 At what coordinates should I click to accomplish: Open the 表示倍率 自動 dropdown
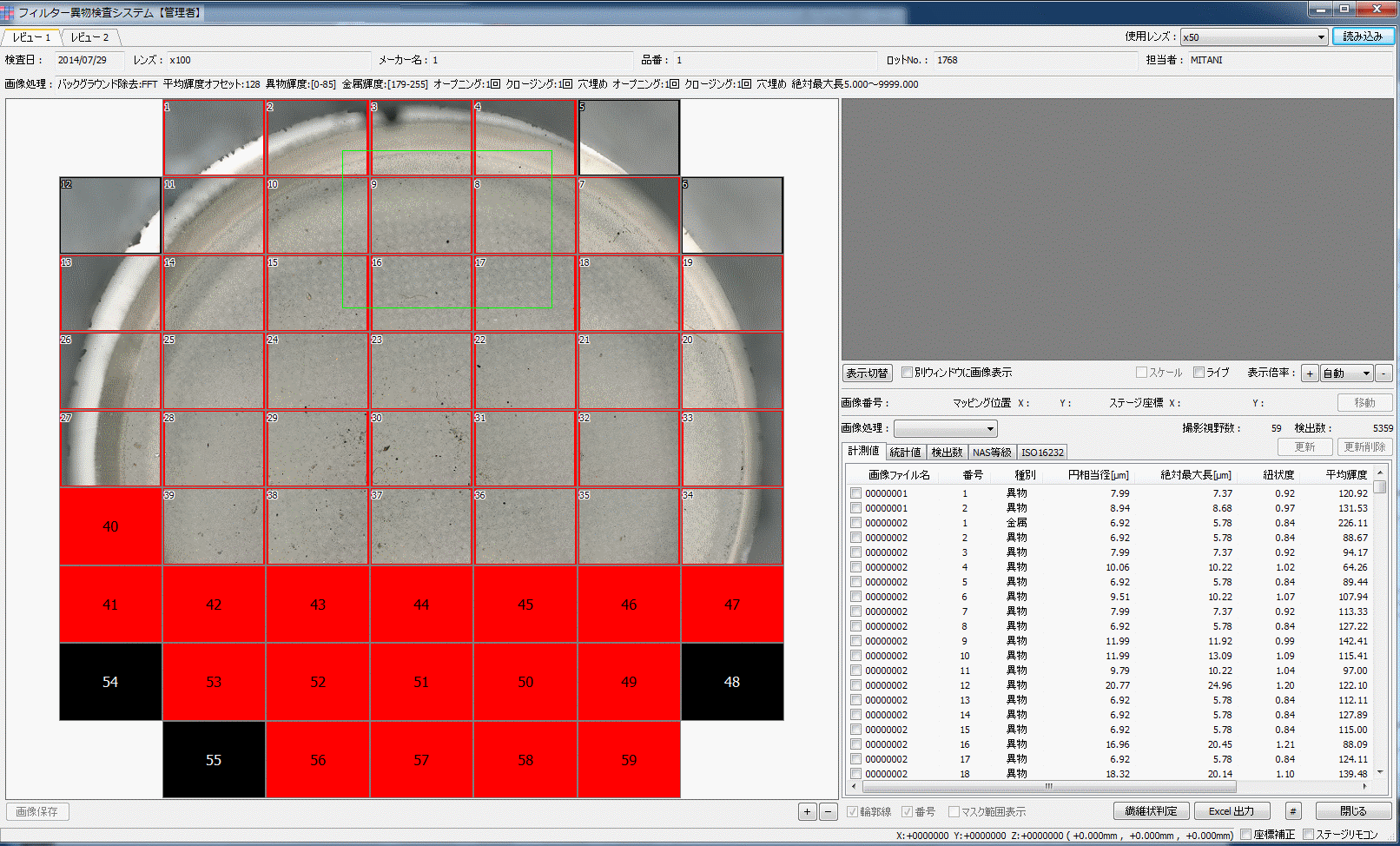(x=1346, y=373)
